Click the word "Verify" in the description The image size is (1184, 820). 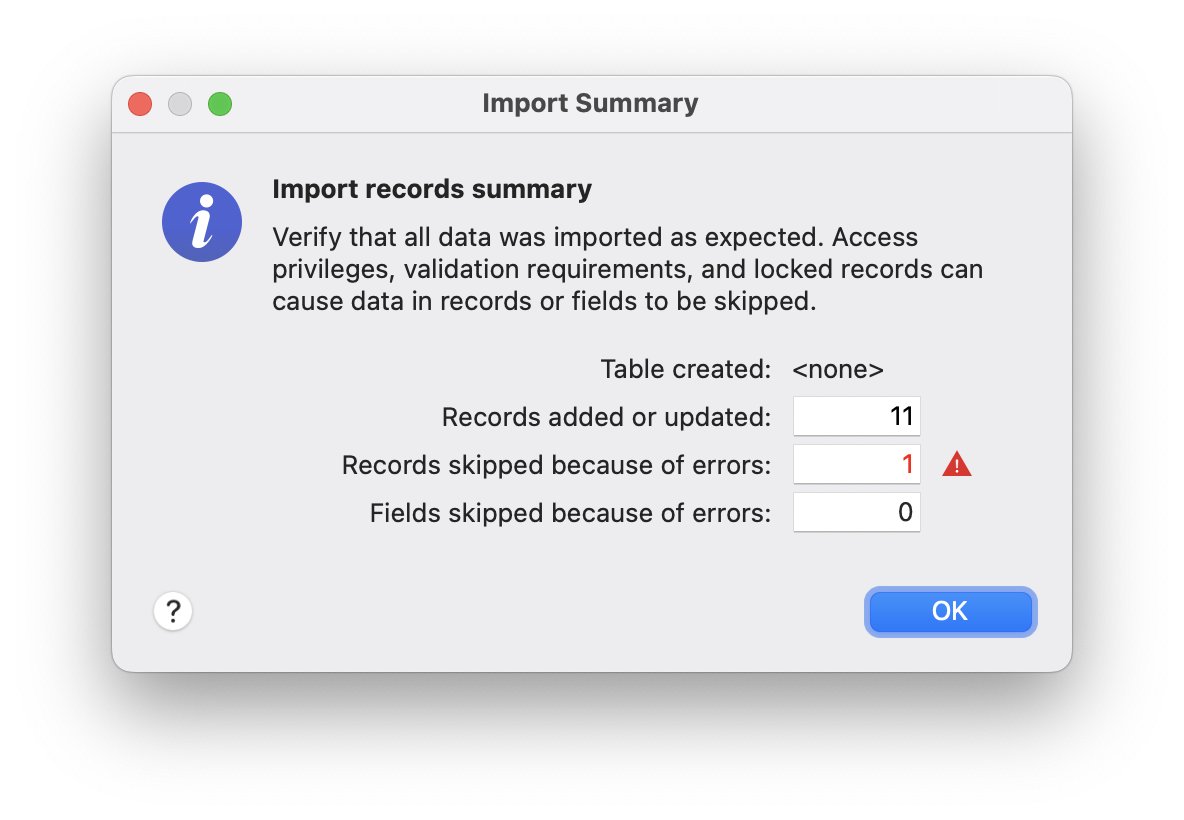pyautogui.click(x=304, y=238)
